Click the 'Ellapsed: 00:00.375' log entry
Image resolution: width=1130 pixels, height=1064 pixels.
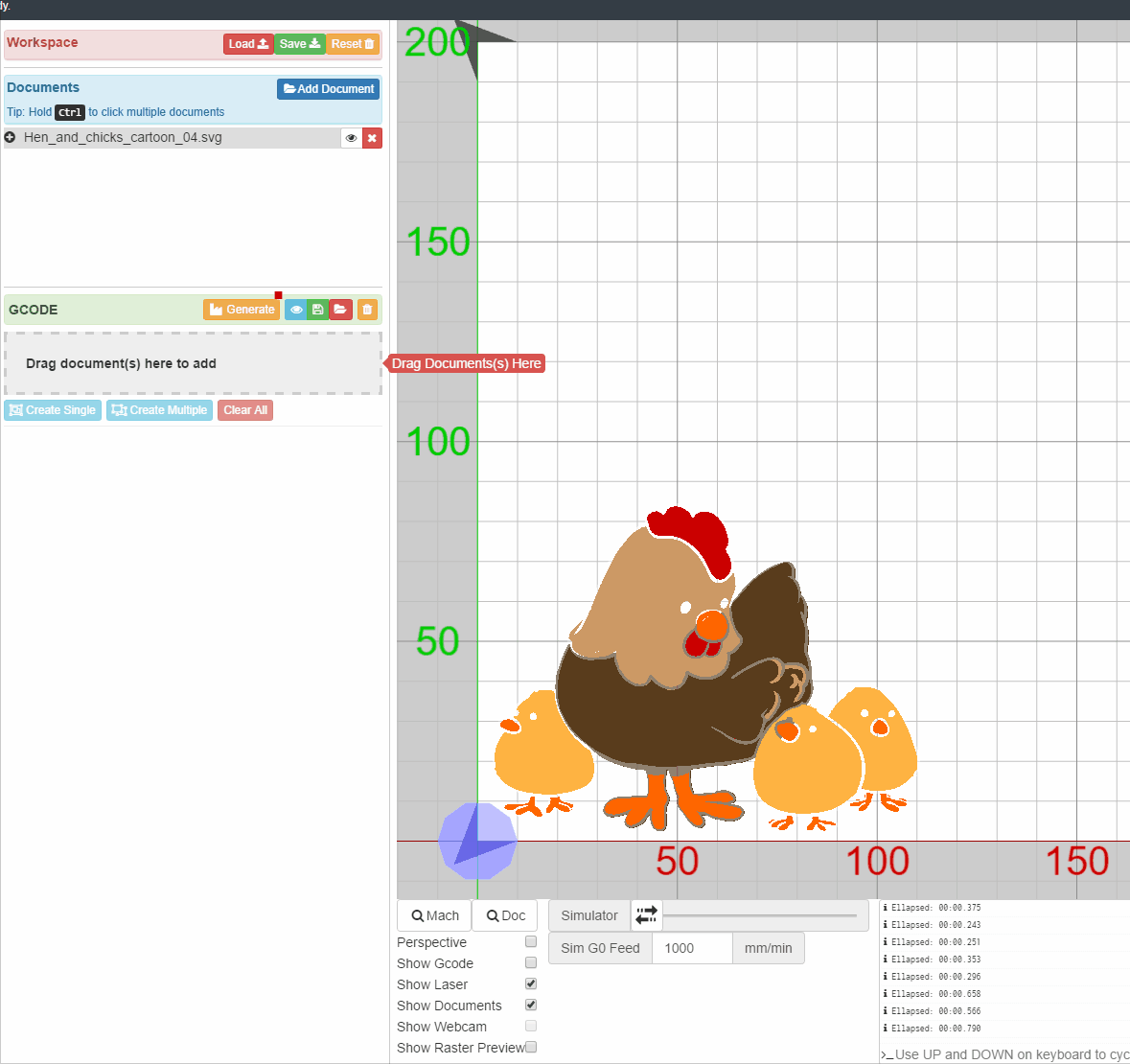tap(935, 908)
